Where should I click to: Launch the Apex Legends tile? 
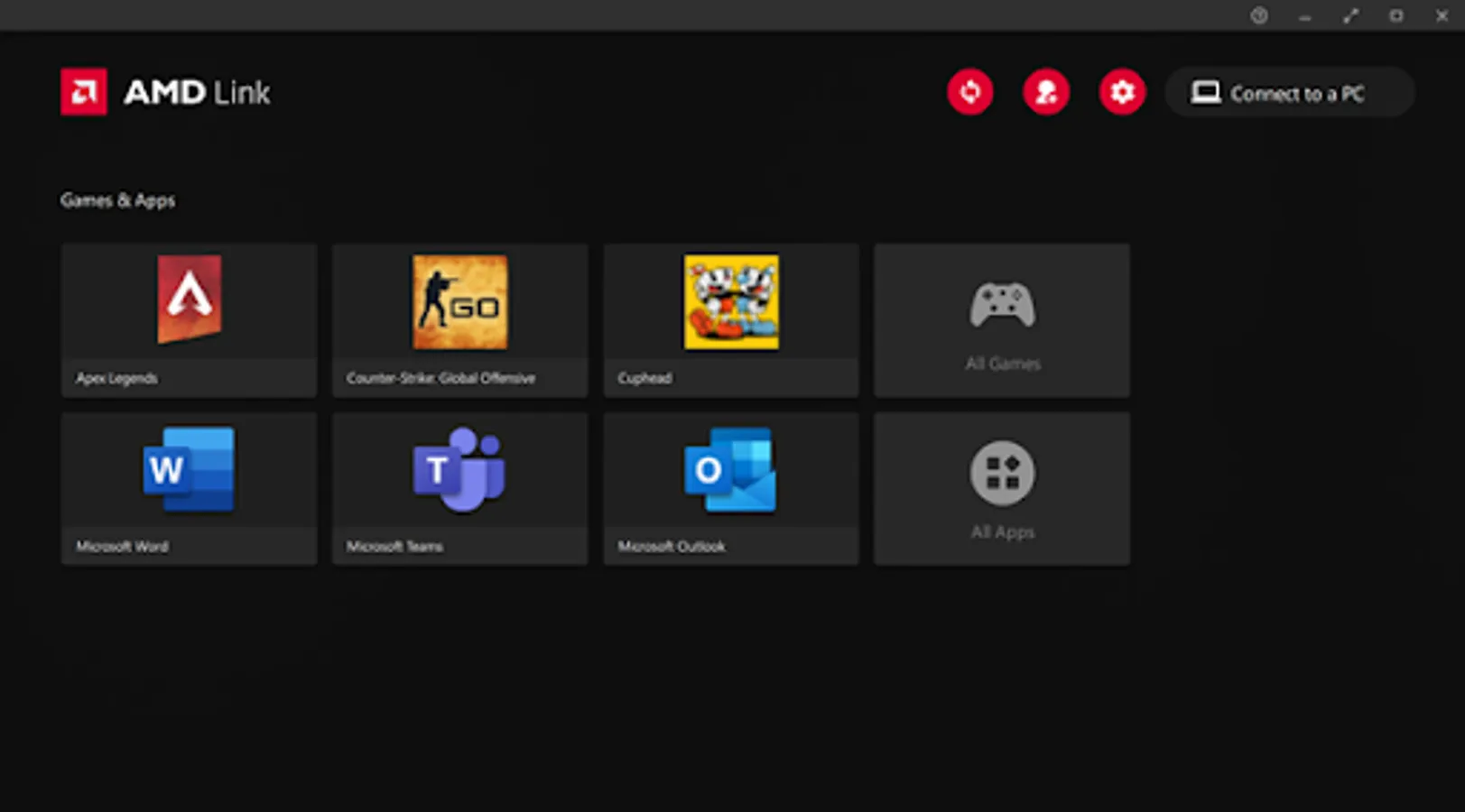tap(190, 320)
